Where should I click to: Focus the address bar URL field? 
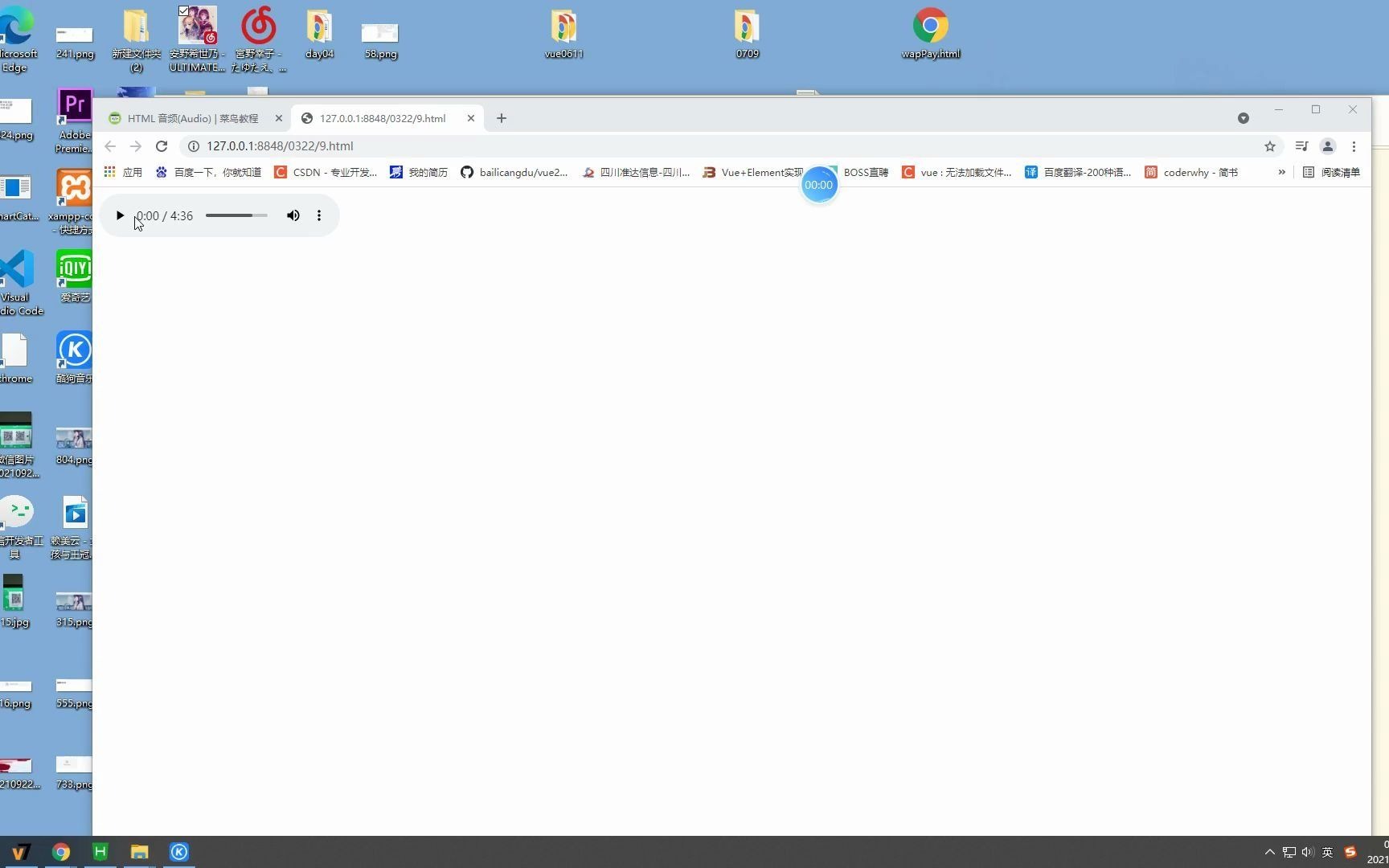723,146
